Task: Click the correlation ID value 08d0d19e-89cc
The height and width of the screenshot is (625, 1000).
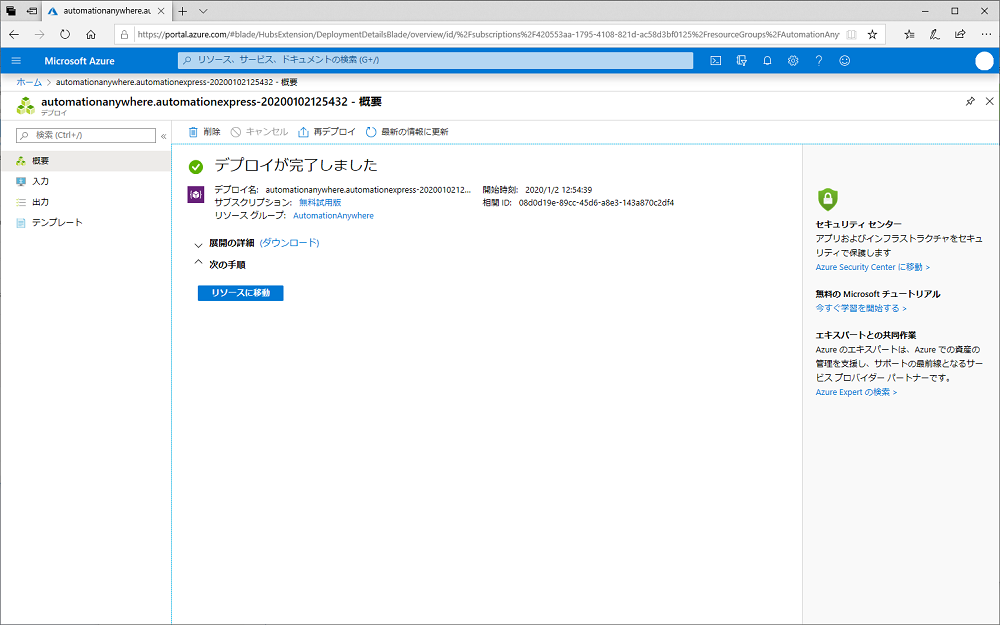Action: pos(596,203)
